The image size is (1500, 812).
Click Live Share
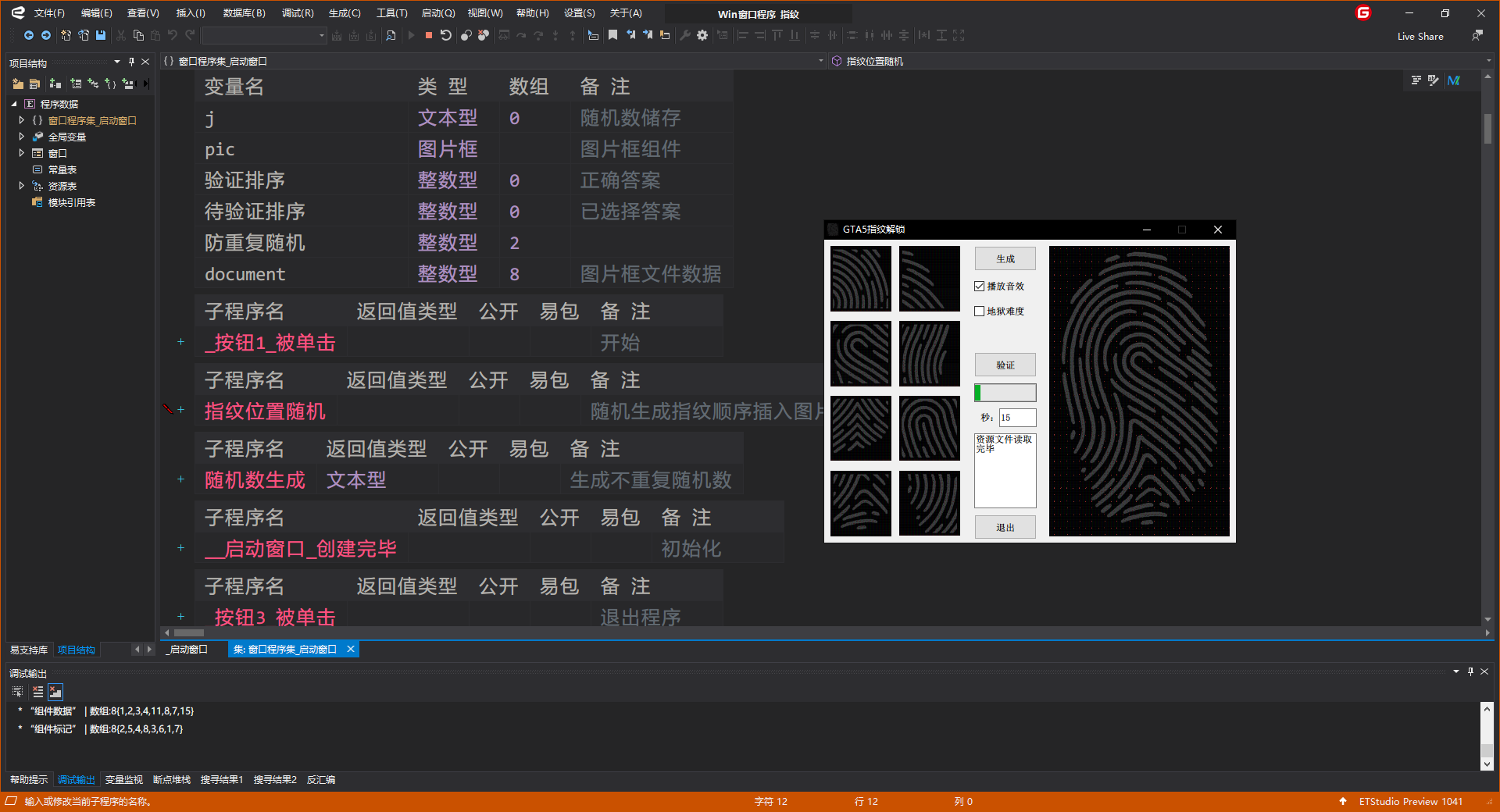point(1420,37)
